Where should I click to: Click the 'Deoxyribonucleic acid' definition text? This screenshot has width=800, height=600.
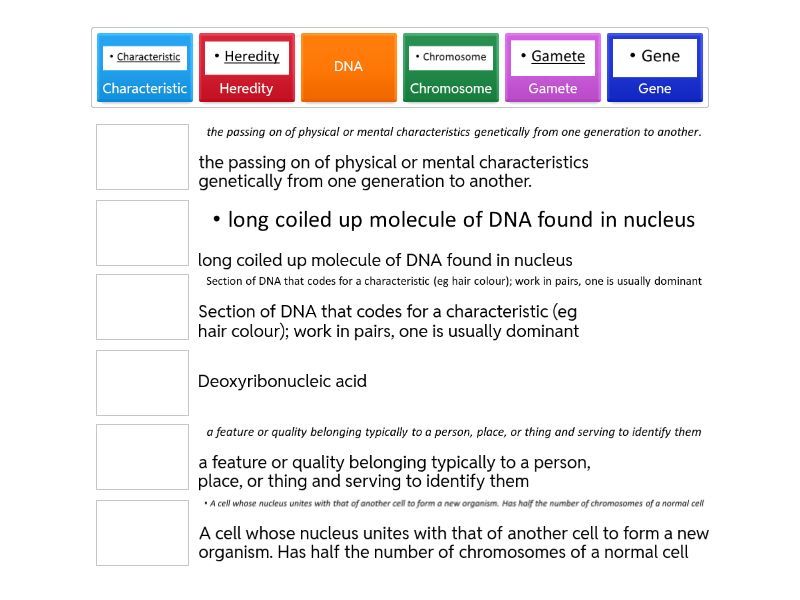click(283, 381)
